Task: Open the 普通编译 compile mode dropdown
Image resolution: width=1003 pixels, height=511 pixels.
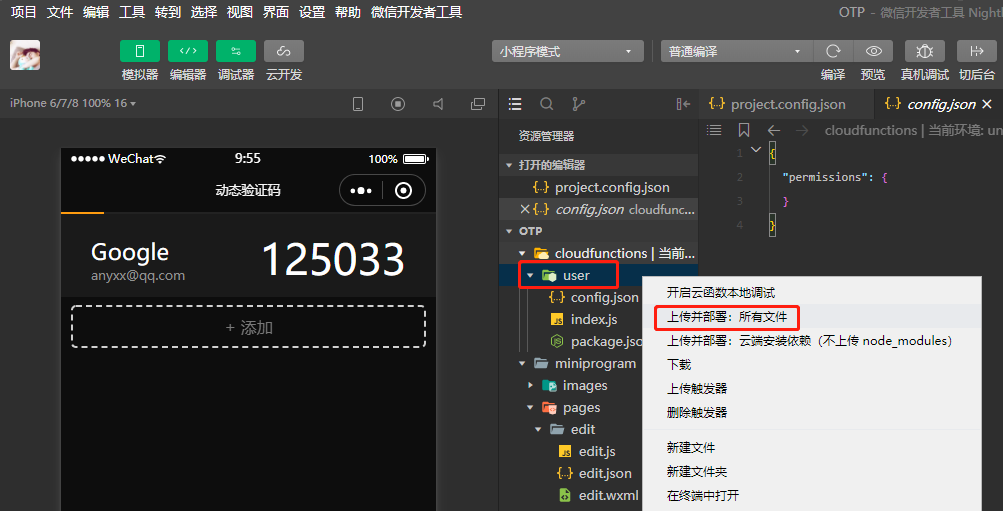Action: coord(736,51)
